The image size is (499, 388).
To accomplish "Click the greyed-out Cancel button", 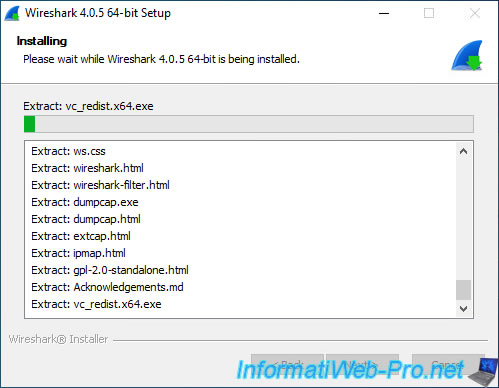I will point(448,364).
